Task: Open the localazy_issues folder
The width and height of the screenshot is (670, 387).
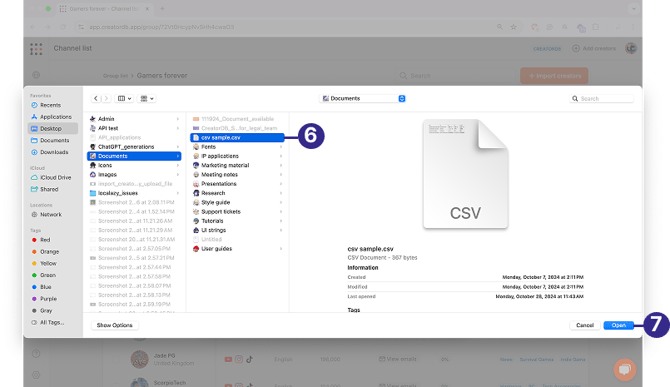Action: click(134, 193)
